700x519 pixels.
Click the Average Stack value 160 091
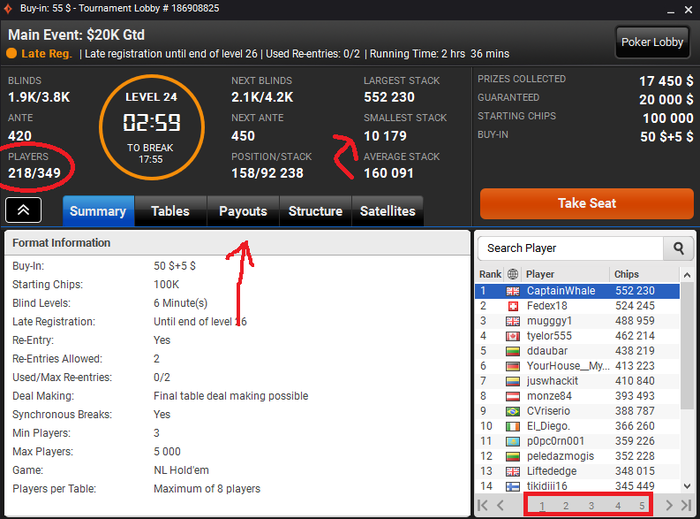(x=388, y=173)
